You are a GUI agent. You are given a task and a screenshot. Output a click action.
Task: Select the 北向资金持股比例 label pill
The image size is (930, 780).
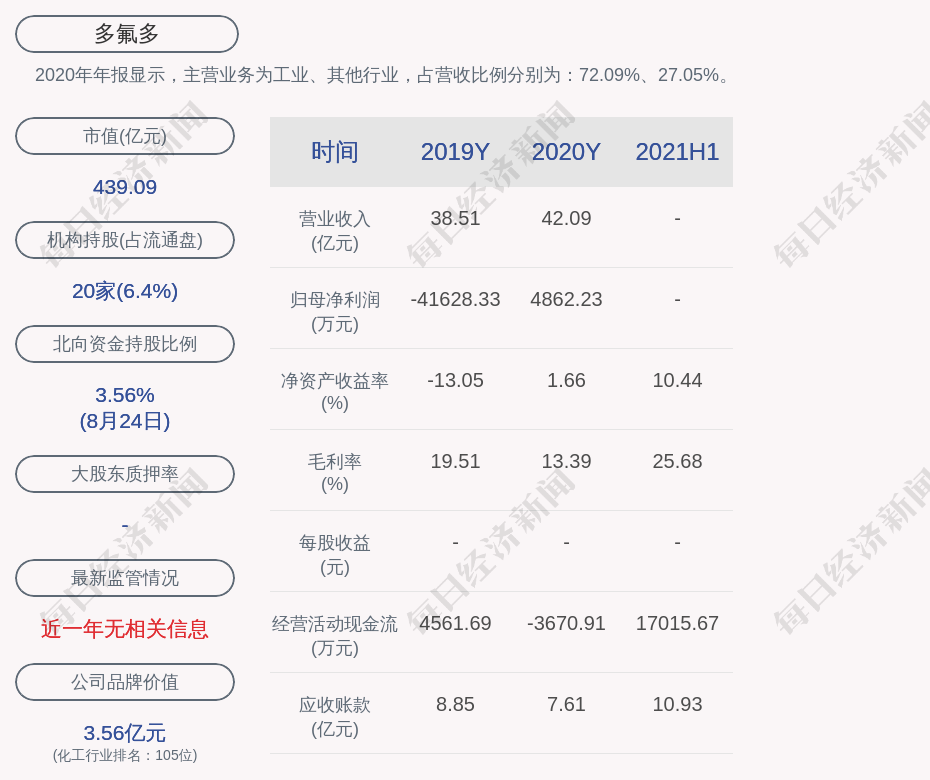(x=125, y=344)
